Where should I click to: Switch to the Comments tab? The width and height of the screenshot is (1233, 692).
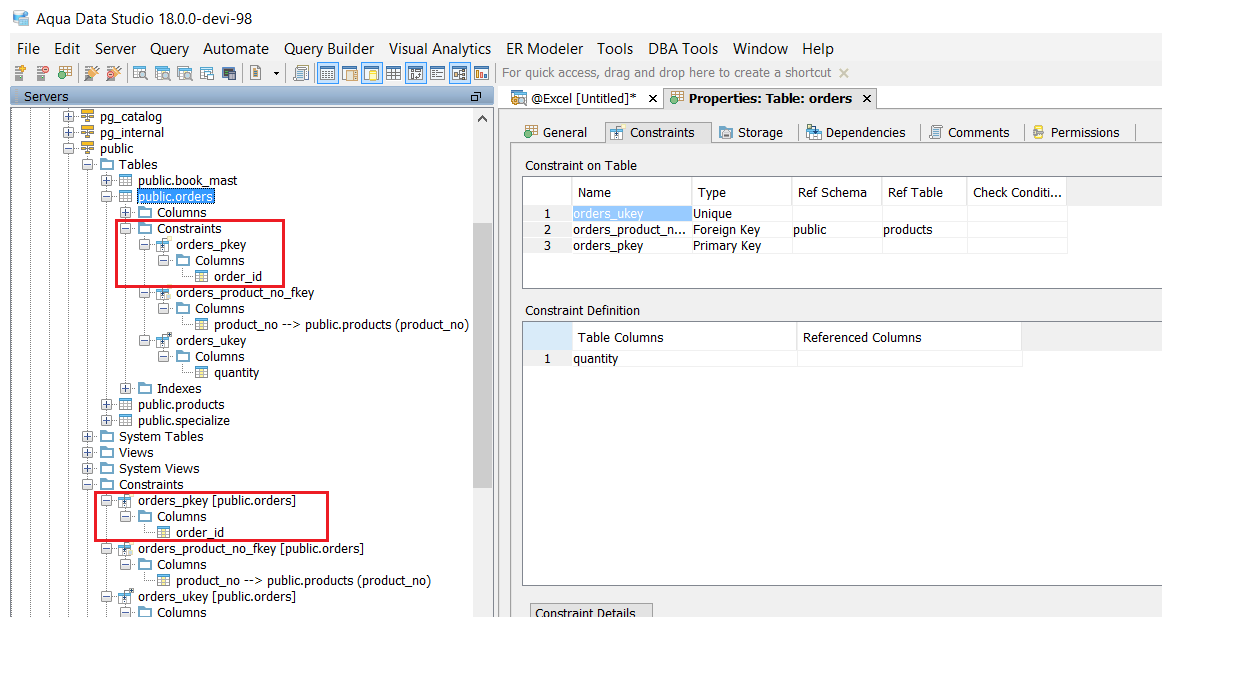click(970, 132)
